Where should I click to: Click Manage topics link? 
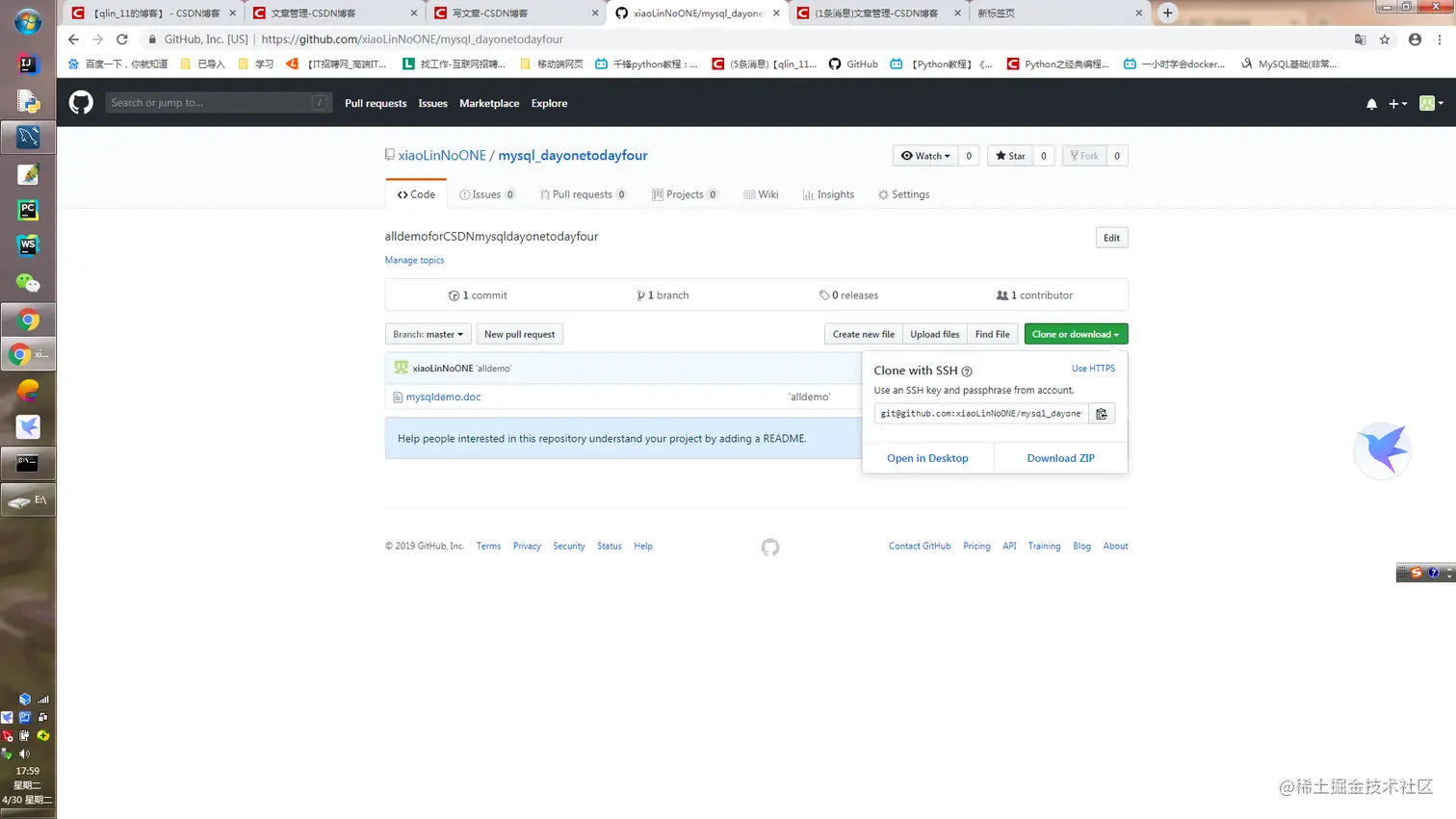click(x=414, y=260)
